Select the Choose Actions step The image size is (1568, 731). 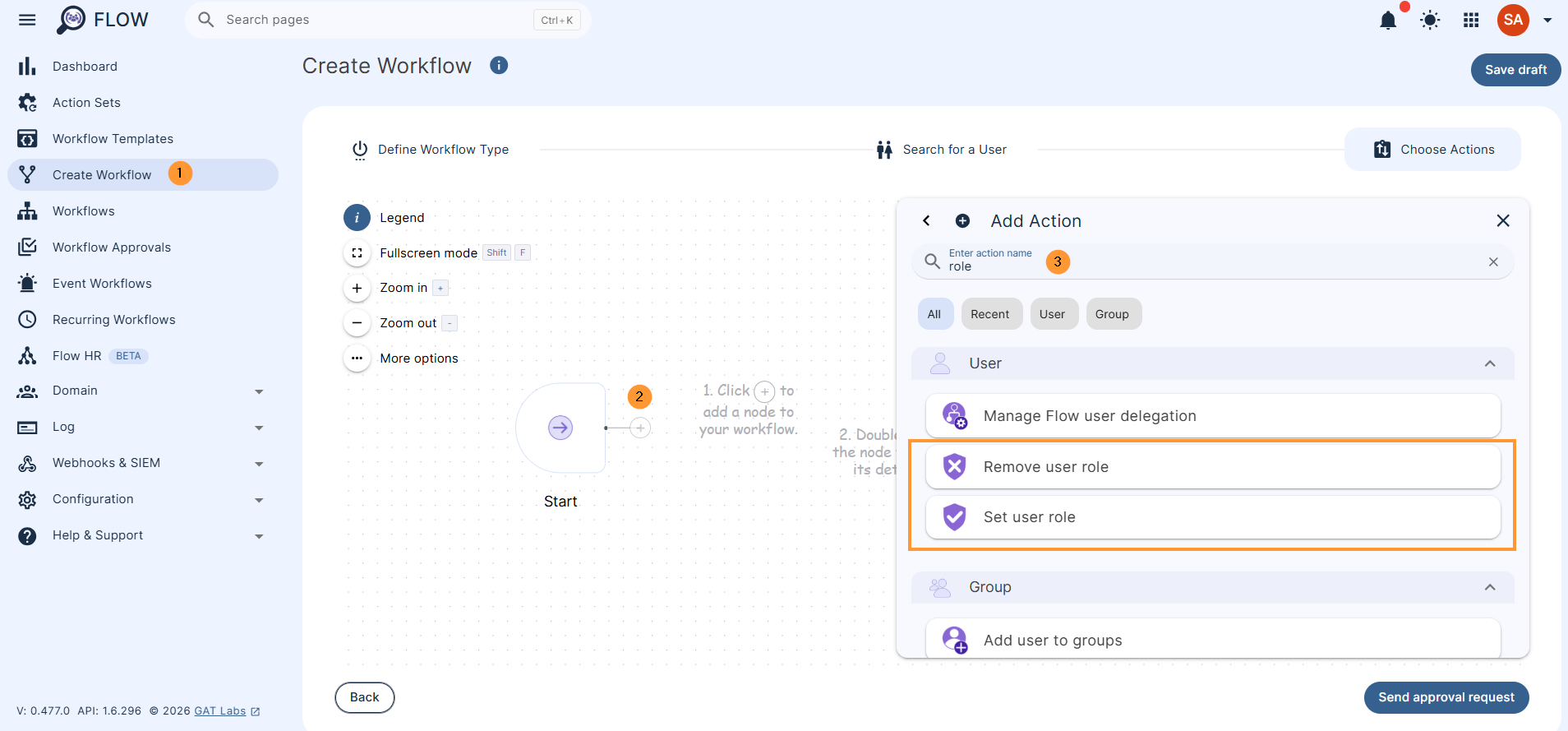pos(1432,150)
